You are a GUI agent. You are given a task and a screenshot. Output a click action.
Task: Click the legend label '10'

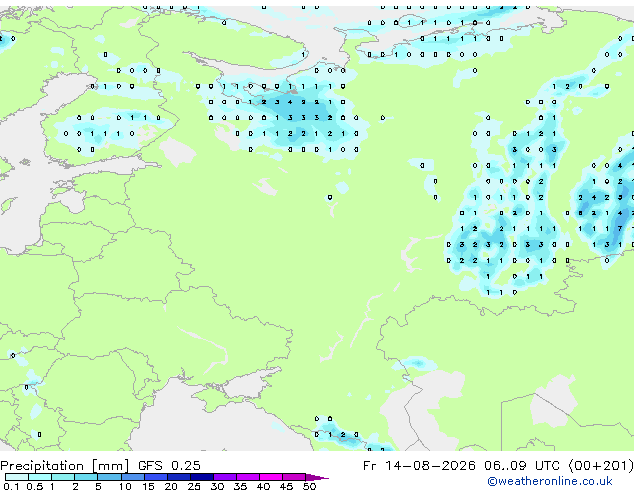[x=125, y=486]
